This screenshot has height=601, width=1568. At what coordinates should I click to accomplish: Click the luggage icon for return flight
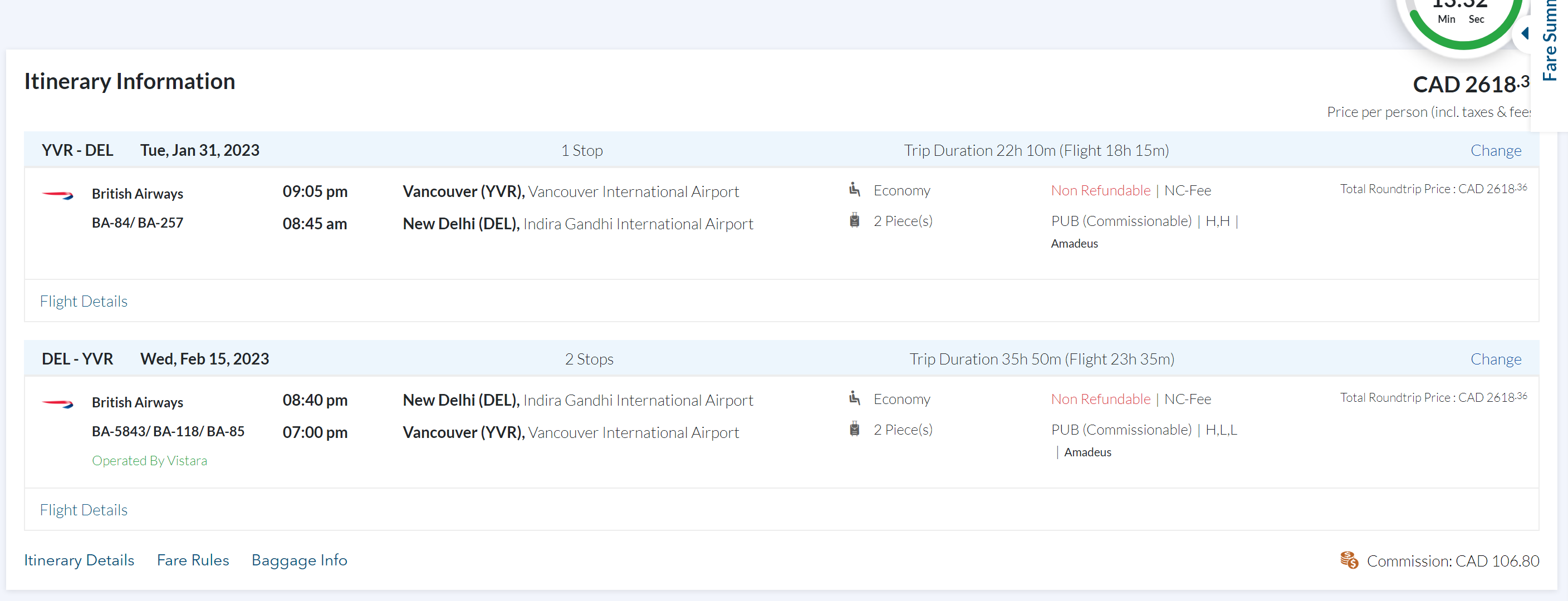pos(855,429)
